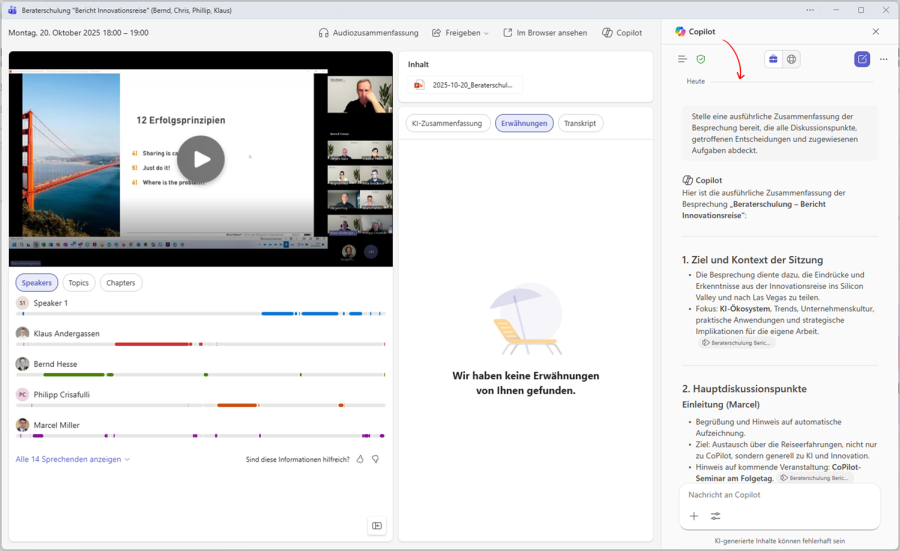The height and width of the screenshot is (551, 900).
Task: Click into the Nachricht an Copilot field
Action: pos(779,495)
